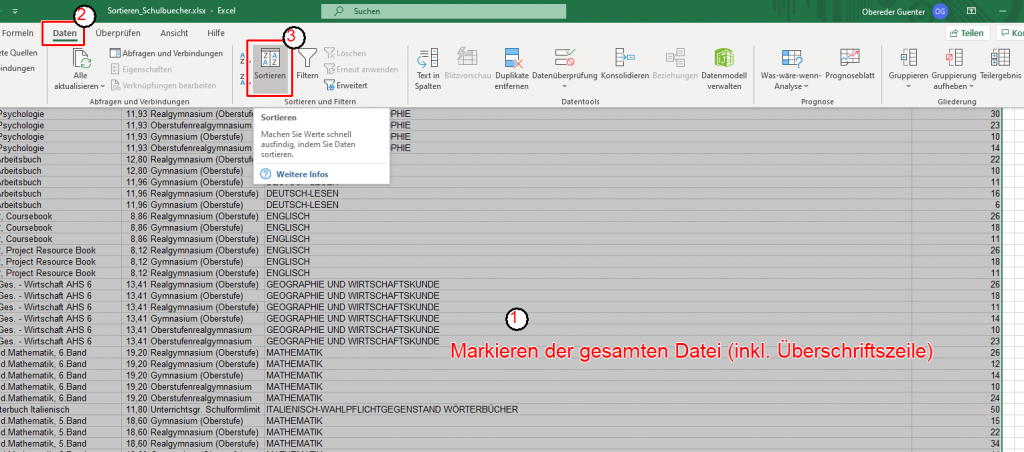This screenshot has height=452, width=1024.
Task: Expand Gruppierung aufheben dropdown arrow
Action: click(x=971, y=86)
